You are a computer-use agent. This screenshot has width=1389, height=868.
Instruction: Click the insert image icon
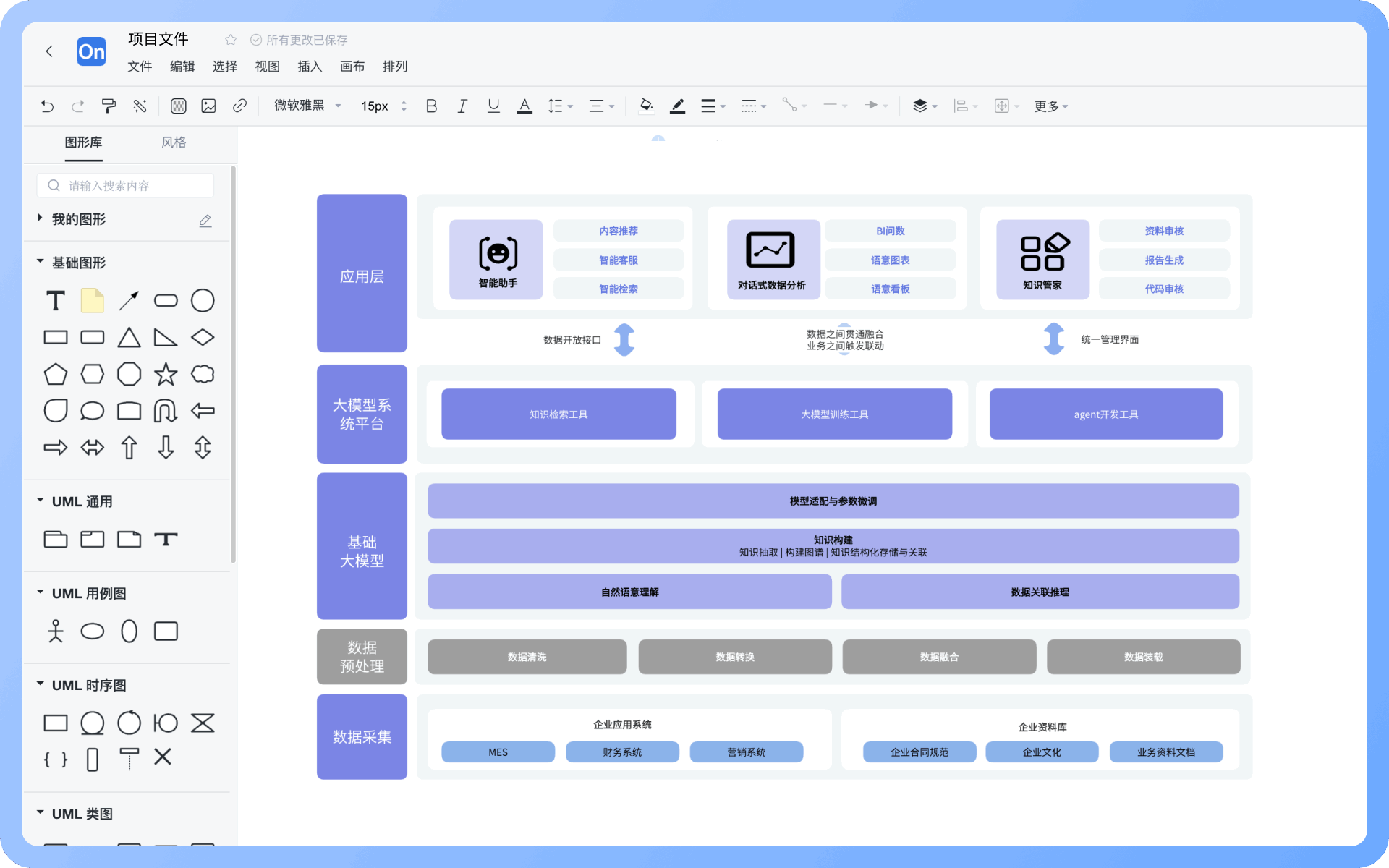pyautogui.click(x=209, y=106)
